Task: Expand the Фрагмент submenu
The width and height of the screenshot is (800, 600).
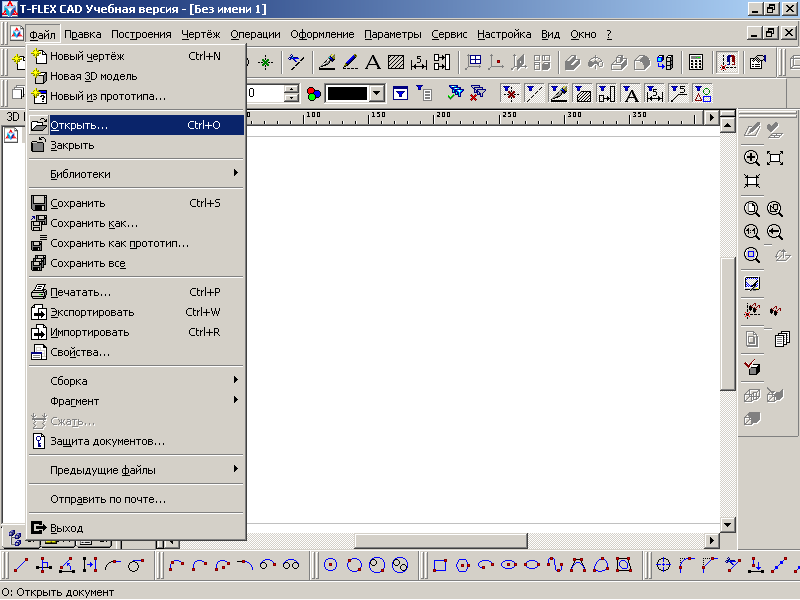Action: (x=136, y=401)
